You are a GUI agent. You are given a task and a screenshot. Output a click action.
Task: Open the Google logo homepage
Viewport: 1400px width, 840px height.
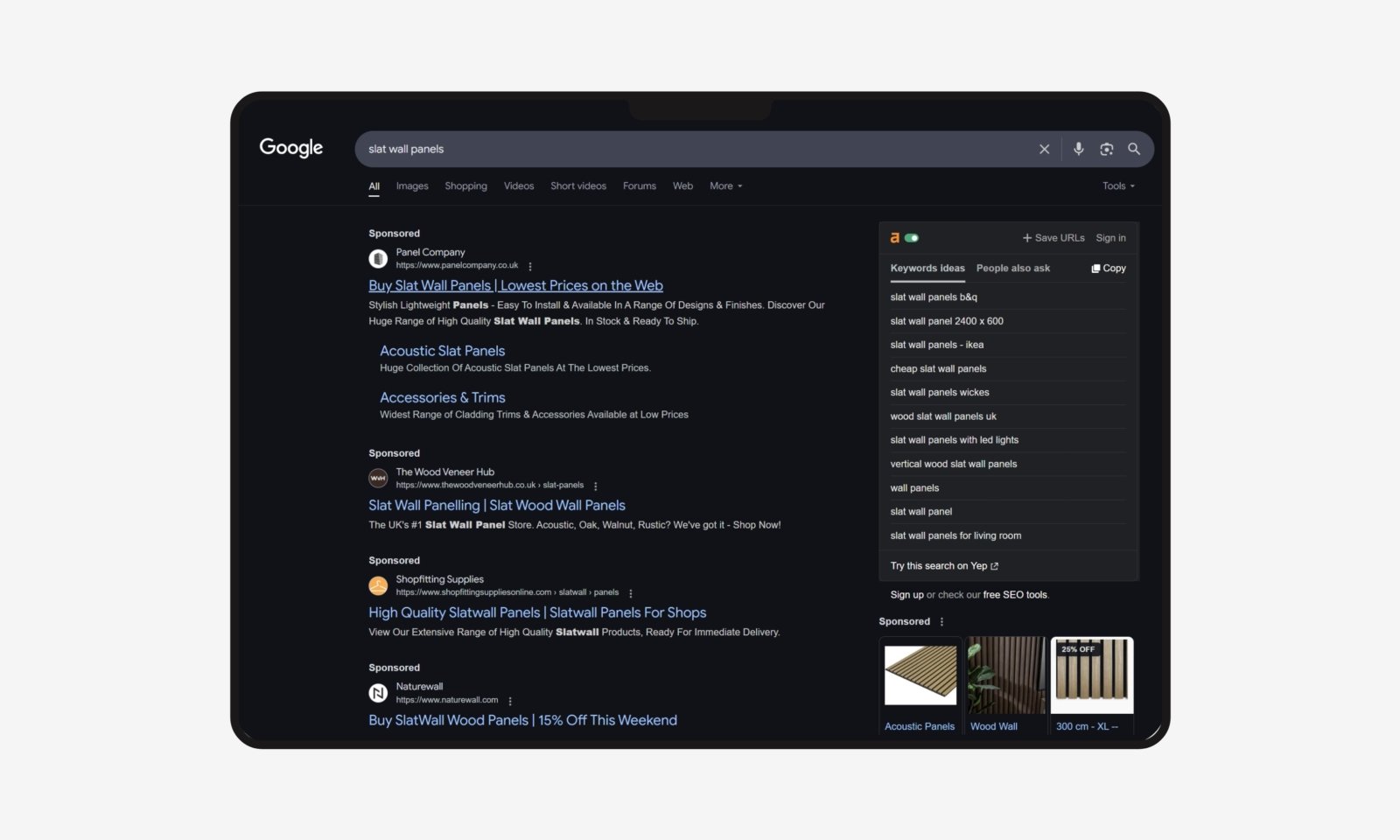tap(291, 148)
